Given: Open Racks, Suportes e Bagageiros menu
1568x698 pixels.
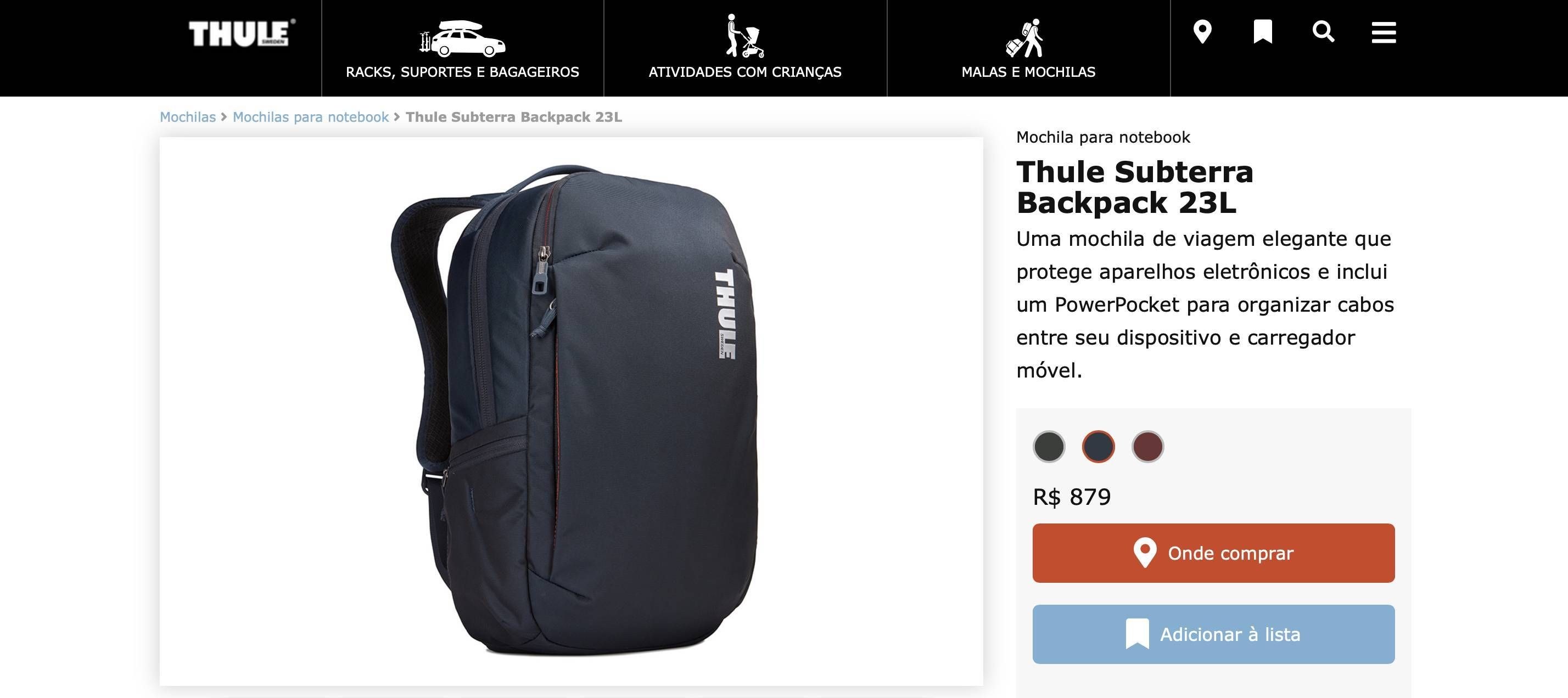Looking at the screenshot, I should point(463,72).
